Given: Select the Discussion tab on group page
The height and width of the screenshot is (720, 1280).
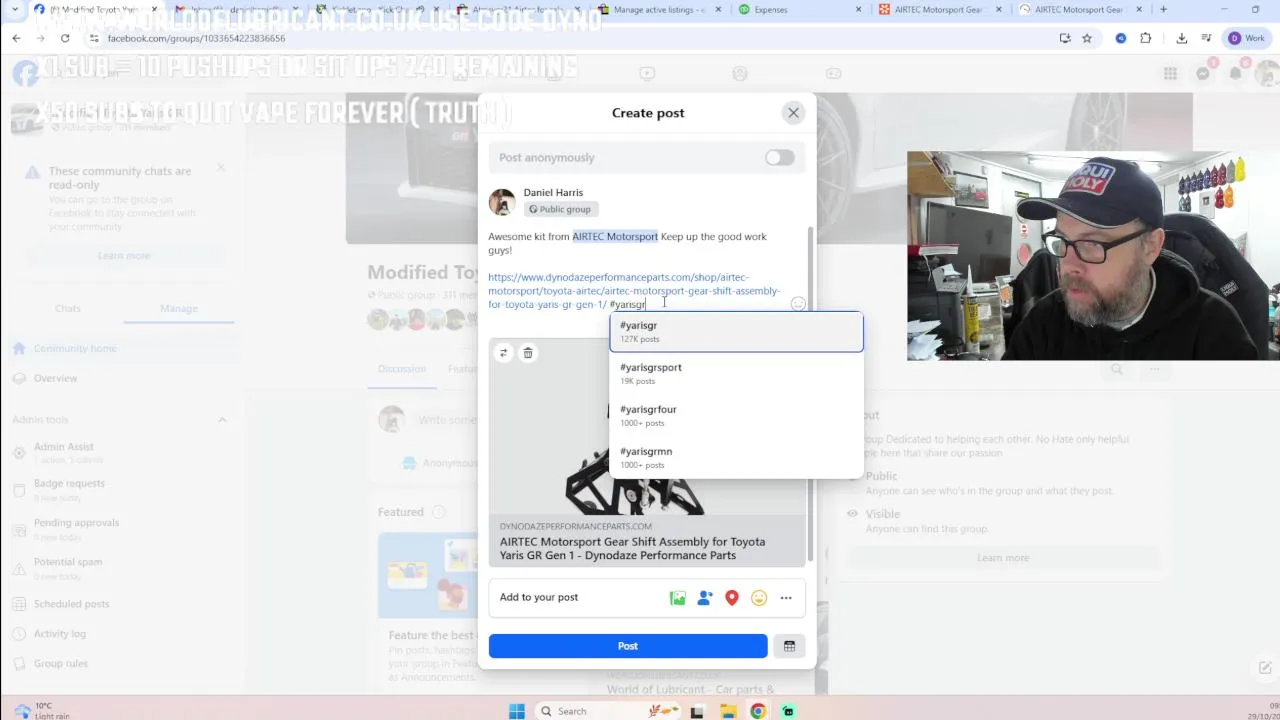Looking at the screenshot, I should (x=401, y=369).
